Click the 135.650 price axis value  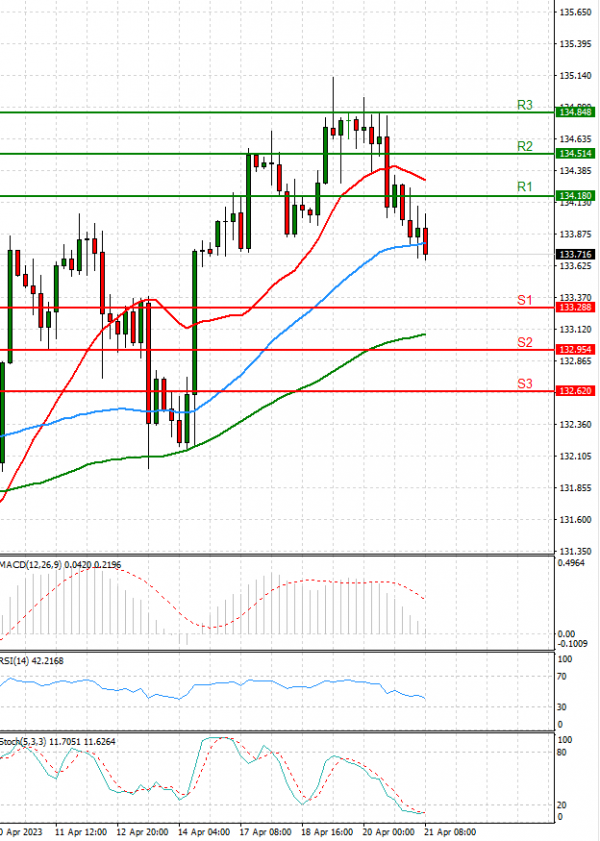575,12
